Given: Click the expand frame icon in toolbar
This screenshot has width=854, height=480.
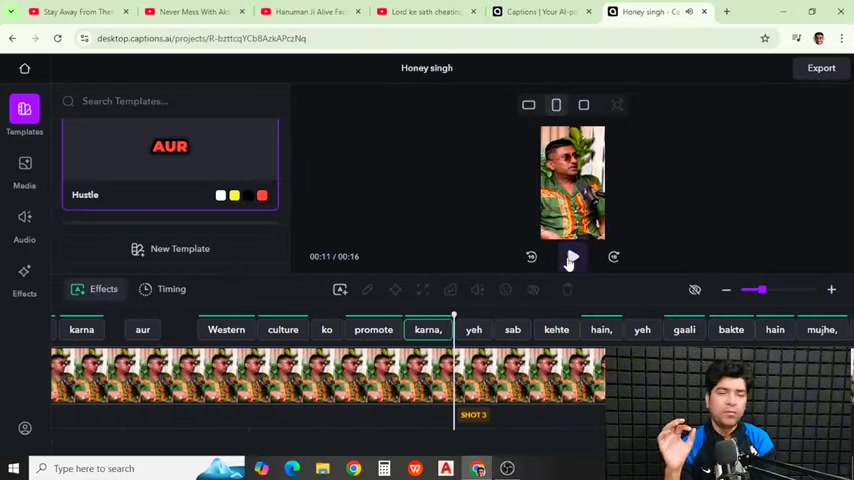Looking at the screenshot, I should click(x=423, y=290).
